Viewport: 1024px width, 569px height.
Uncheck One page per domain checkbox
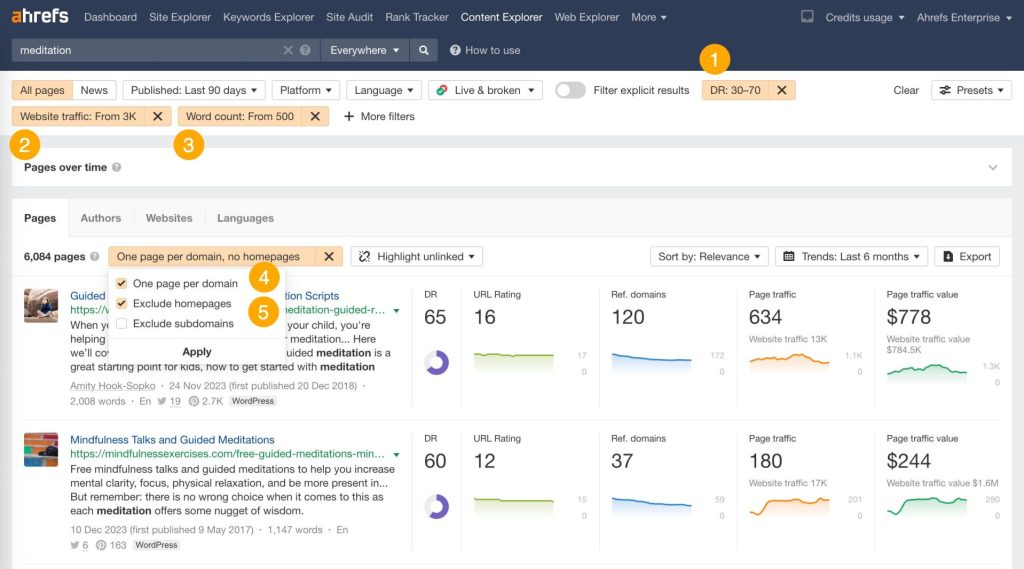coord(121,284)
